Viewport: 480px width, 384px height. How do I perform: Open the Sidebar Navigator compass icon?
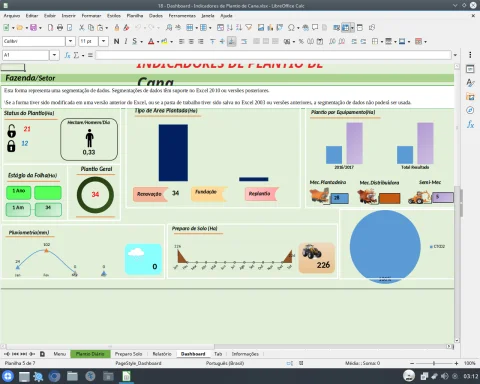[x=470, y=110]
